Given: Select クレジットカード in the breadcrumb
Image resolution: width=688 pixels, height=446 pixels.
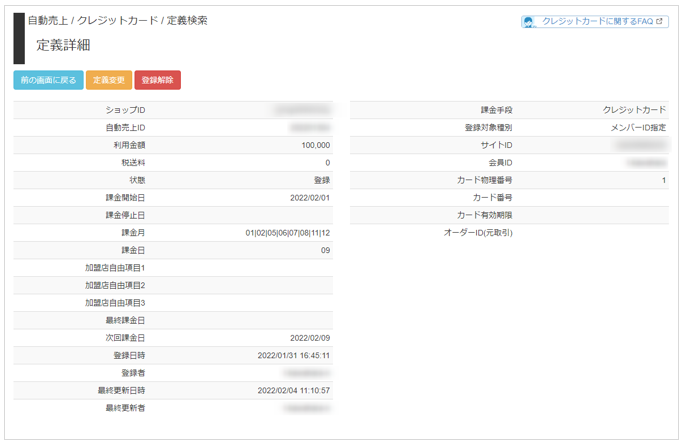Looking at the screenshot, I should [118, 21].
